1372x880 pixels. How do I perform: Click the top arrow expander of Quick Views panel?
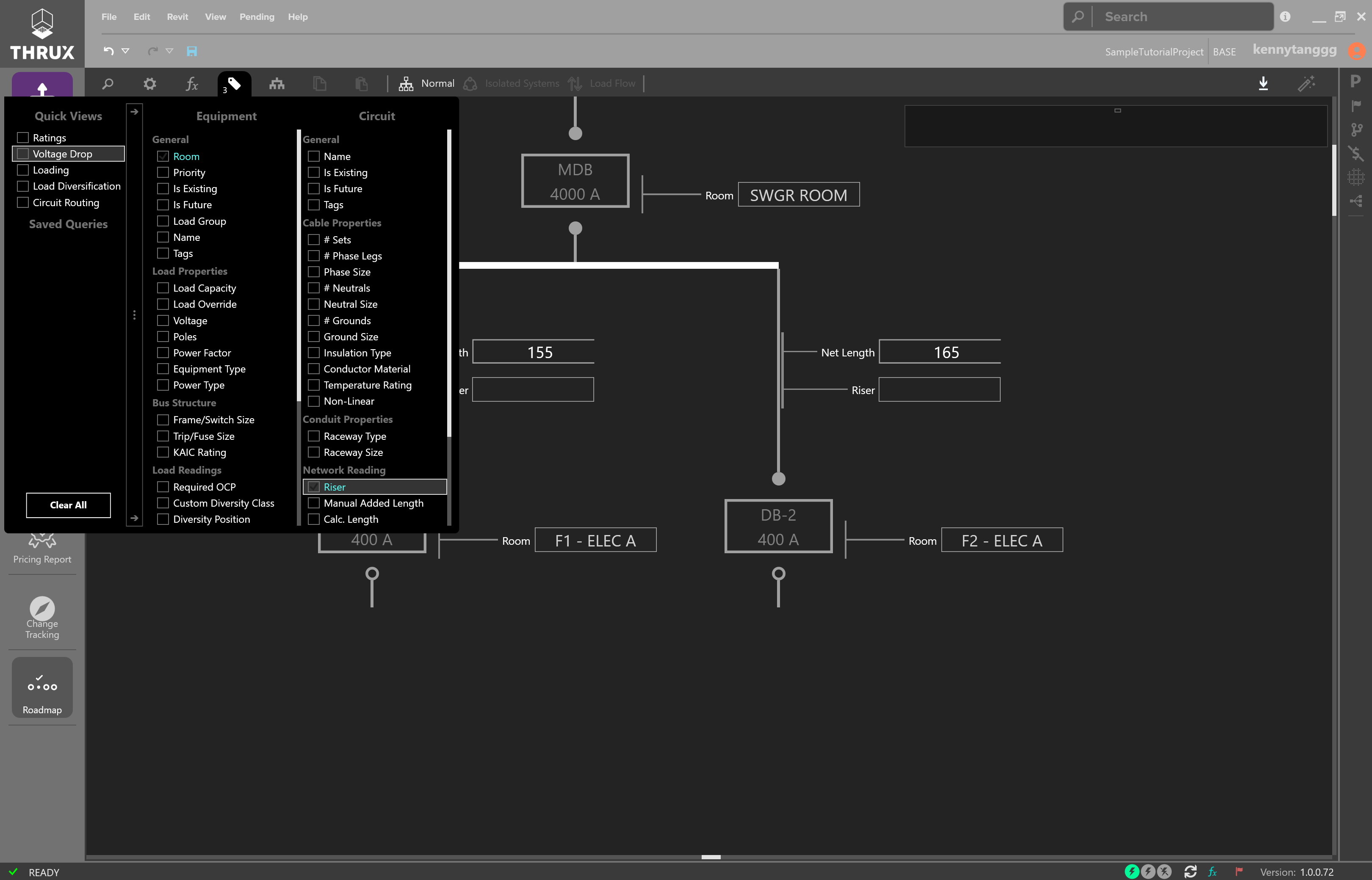click(x=134, y=112)
